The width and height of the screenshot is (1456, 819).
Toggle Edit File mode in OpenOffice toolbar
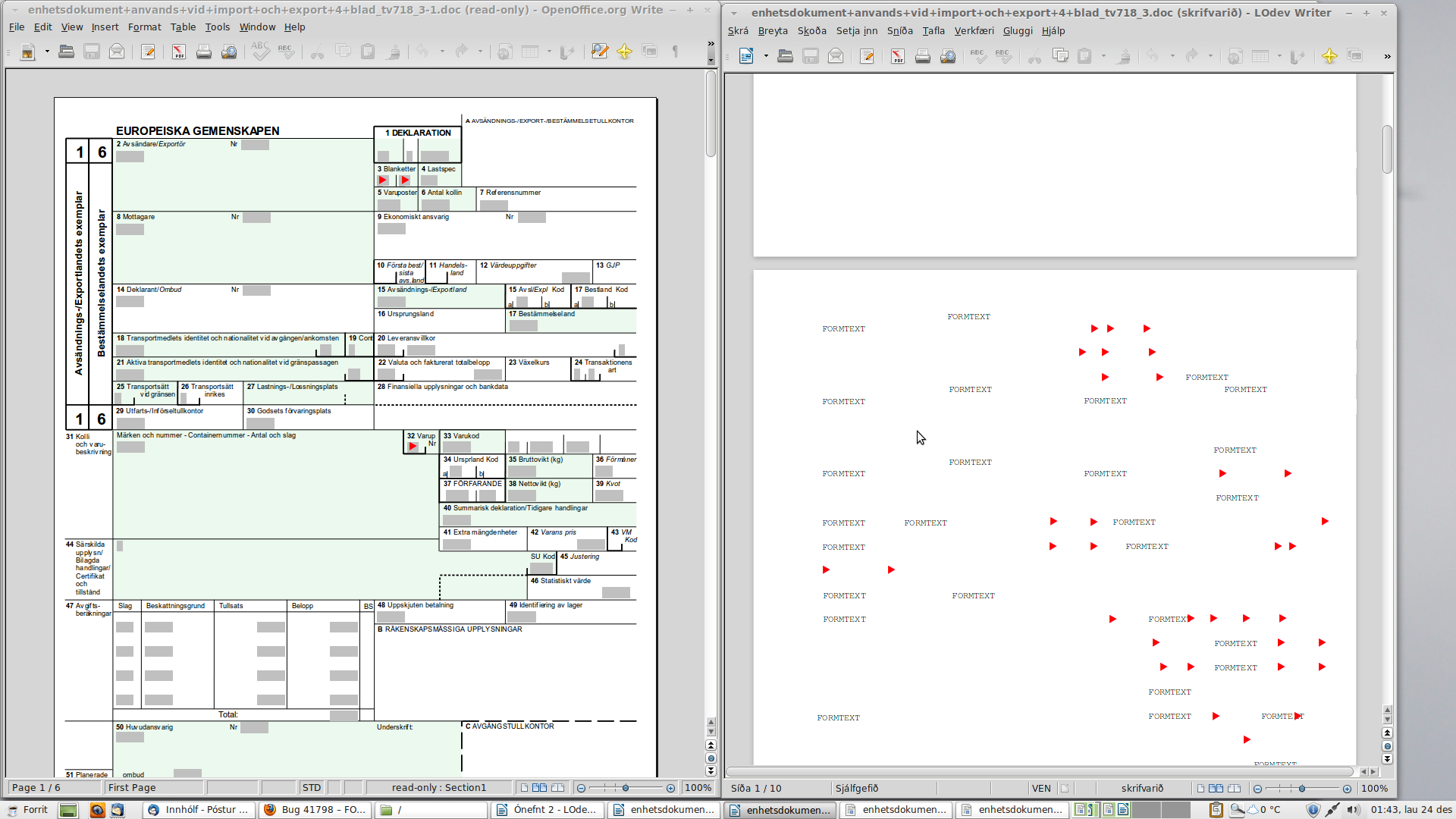(x=148, y=52)
